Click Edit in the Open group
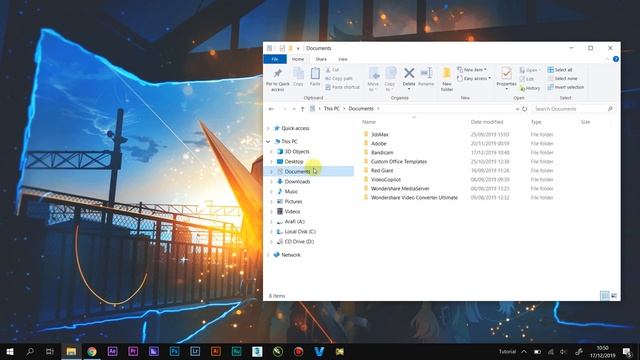The height and width of the screenshot is (360, 640). [x=527, y=79]
